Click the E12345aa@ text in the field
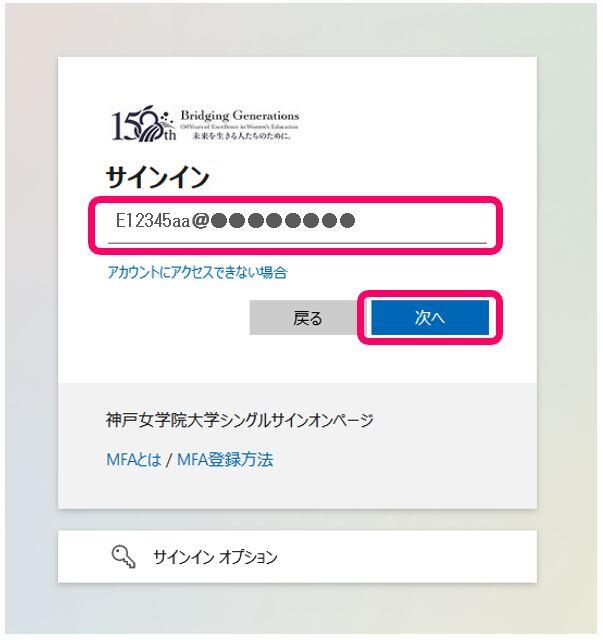The width and height of the screenshot is (603, 640). 162,221
